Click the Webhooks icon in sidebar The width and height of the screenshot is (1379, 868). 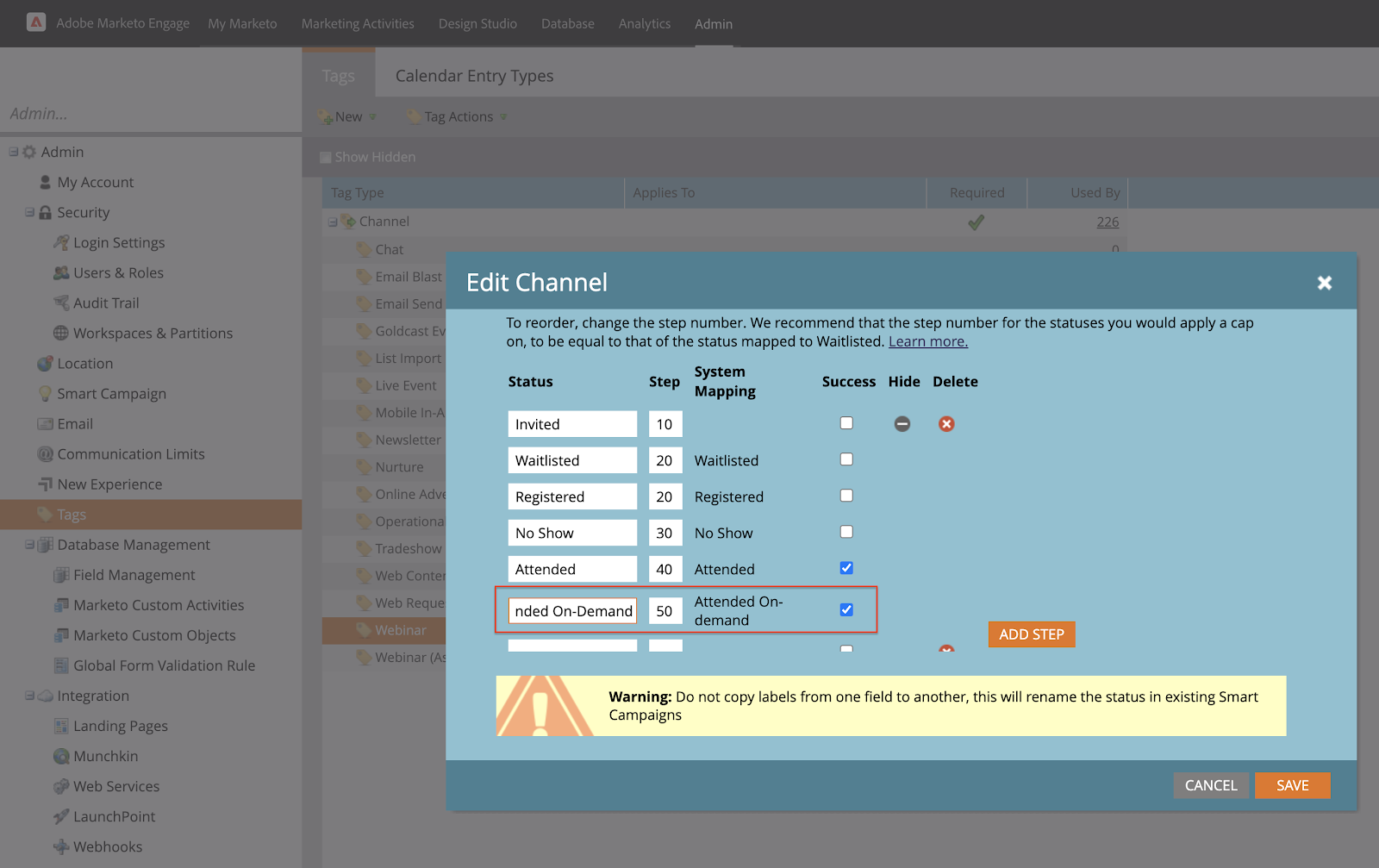click(61, 846)
